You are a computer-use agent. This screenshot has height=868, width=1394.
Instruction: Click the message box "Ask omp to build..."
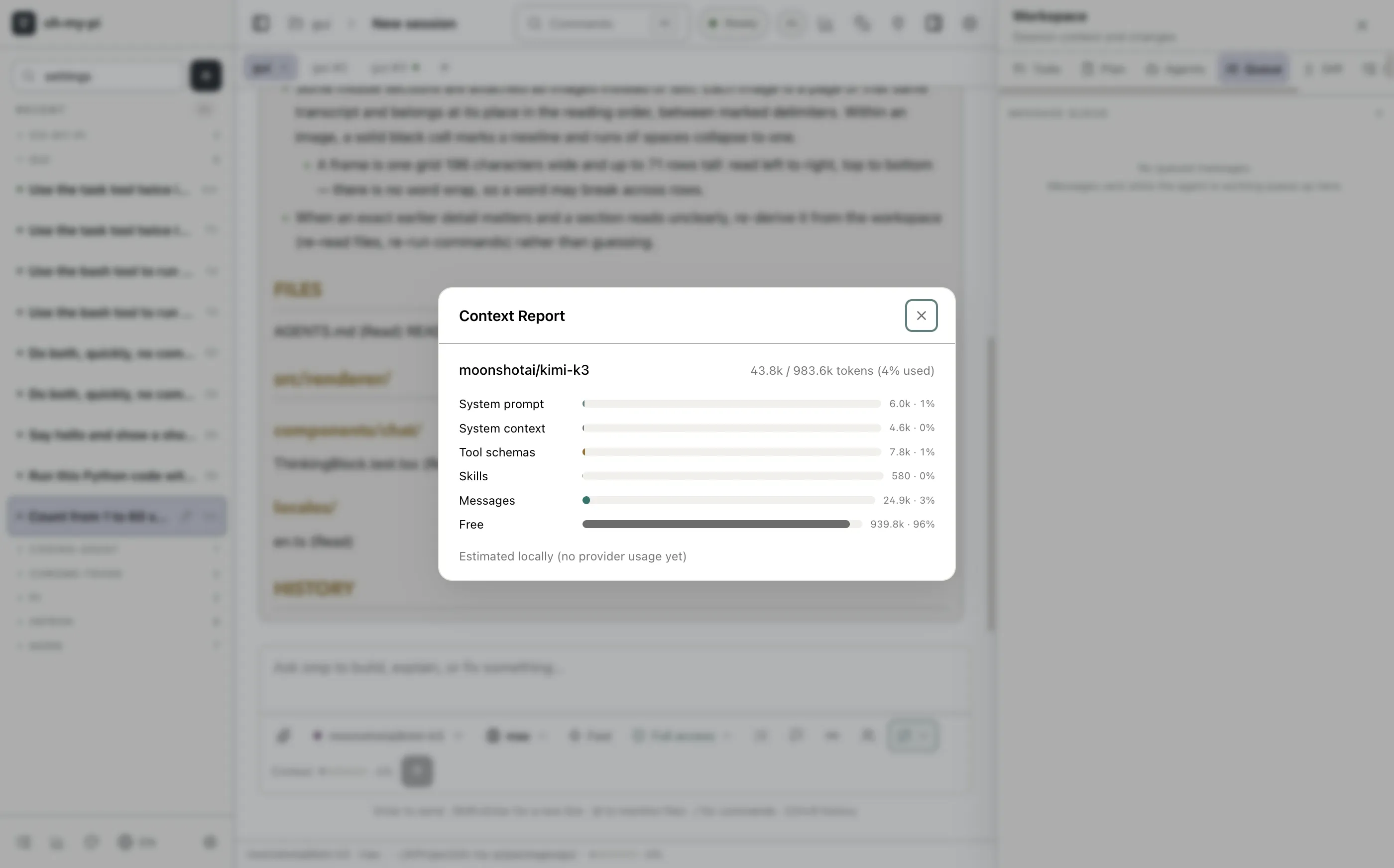tap(614, 677)
